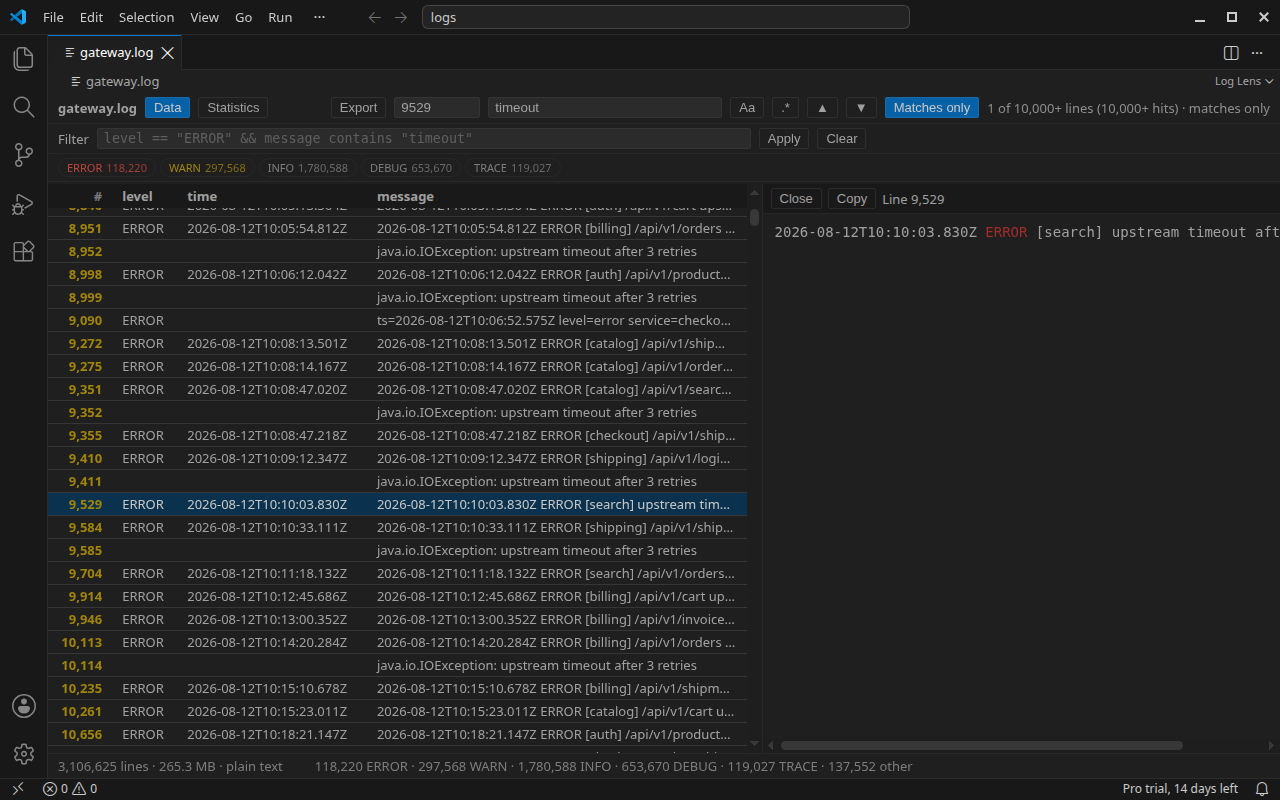Click the go-to-line field showing 9529
The width and height of the screenshot is (1280, 800).
click(x=437, y=108)
